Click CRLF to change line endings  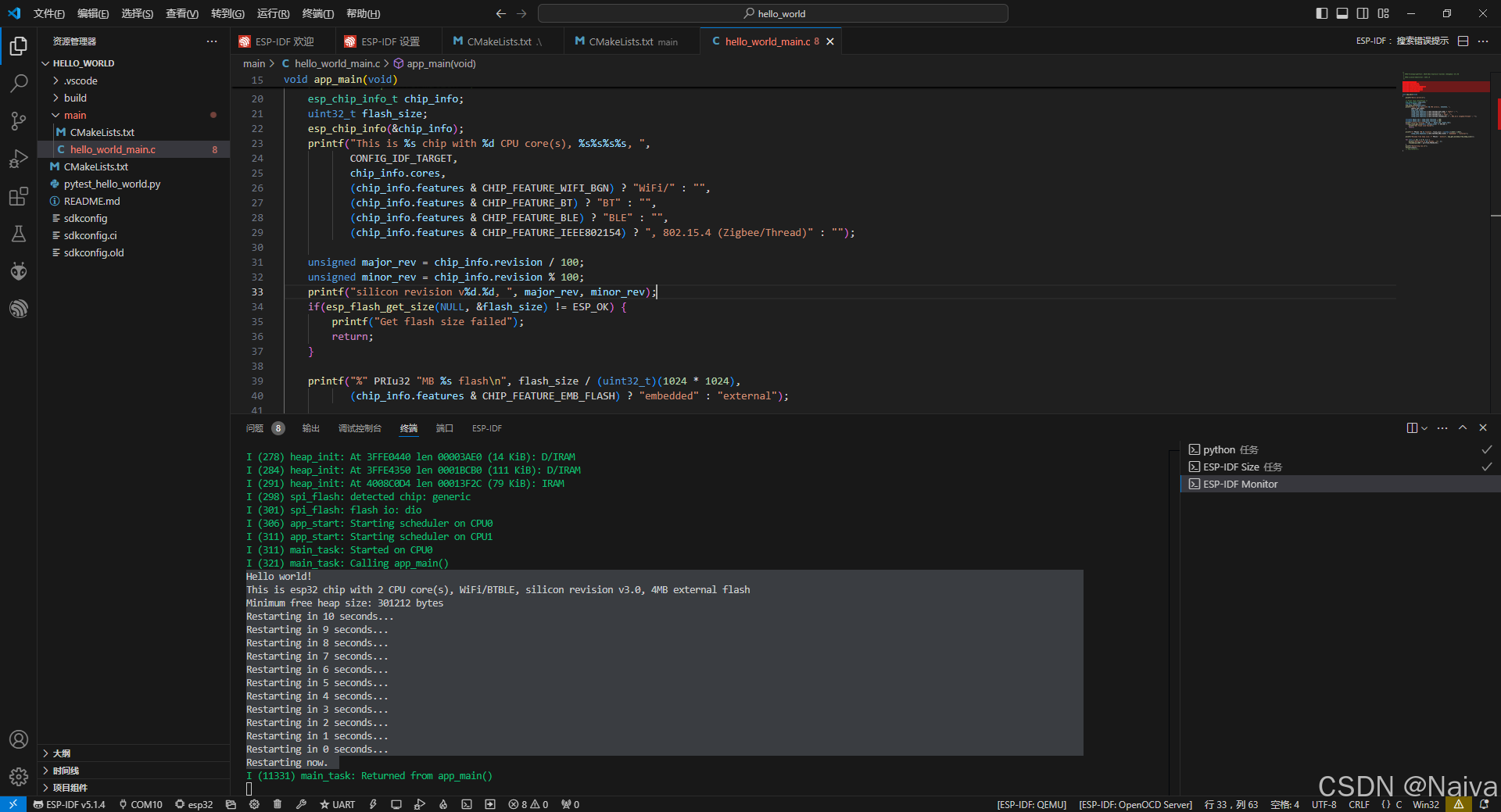click(x=1359, y=804)
